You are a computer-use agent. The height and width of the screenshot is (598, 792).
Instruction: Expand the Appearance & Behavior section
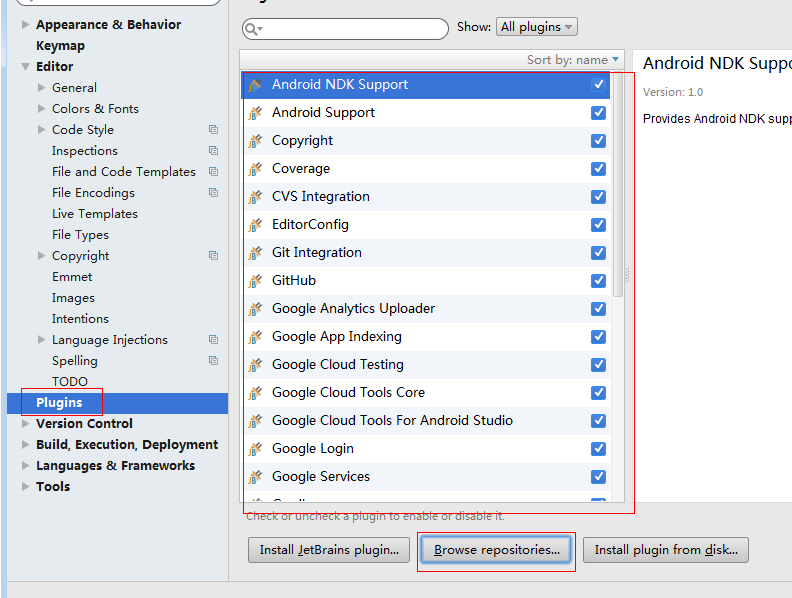tap(25, 24)
